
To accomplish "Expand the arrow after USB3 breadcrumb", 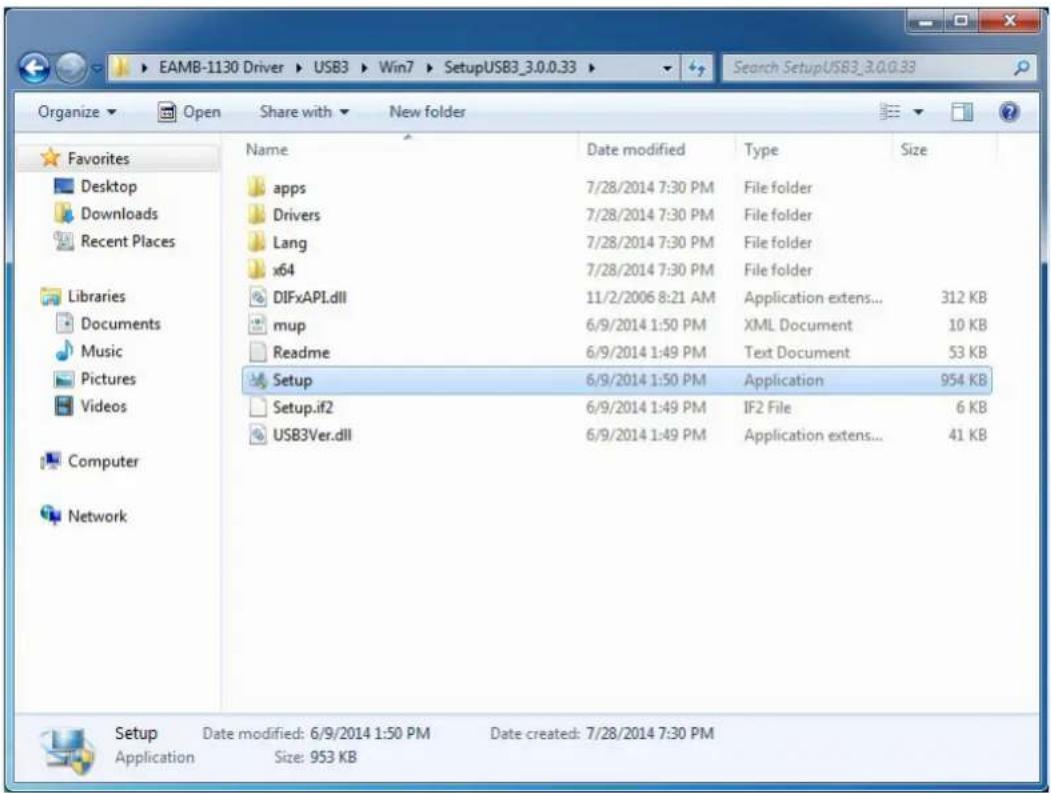I will click(x=364, y=68).
